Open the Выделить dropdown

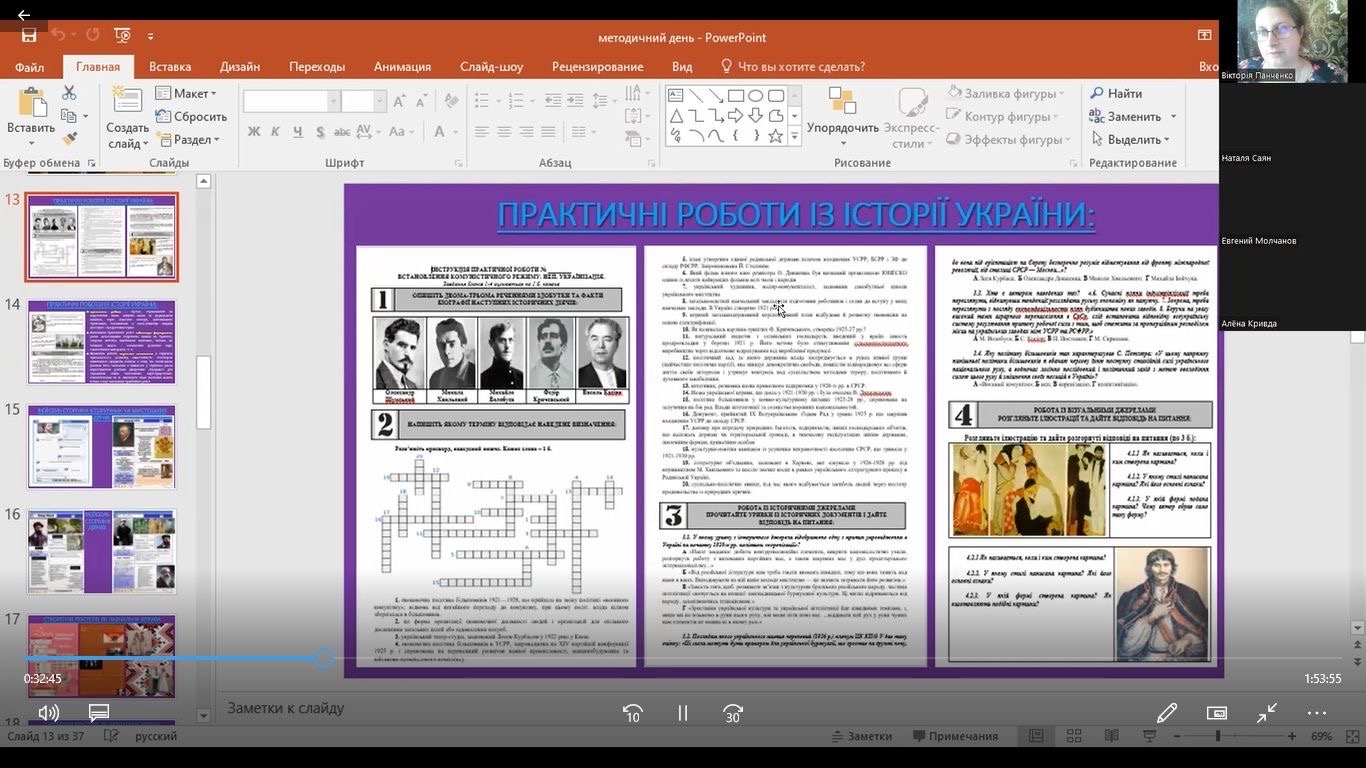pos(1131,140)
